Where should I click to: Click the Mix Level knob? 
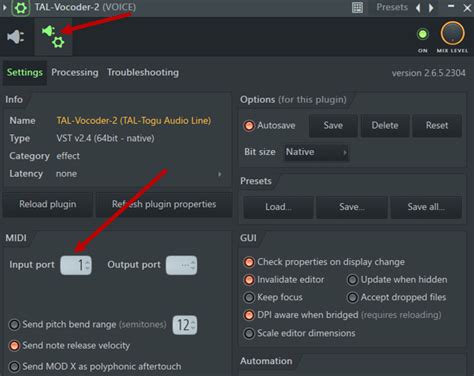click(452, 33)
